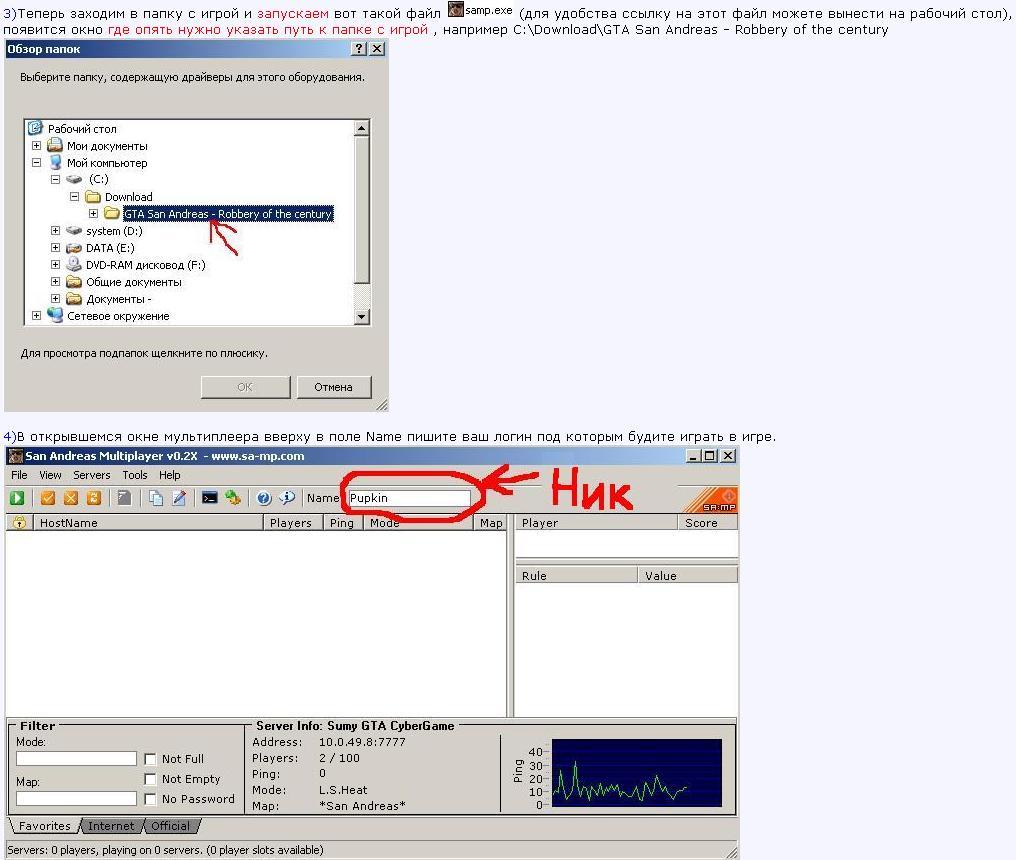Click the Name field containing Pupkin
Image resolution: width=1016 pixels, height=860 pixels.
(408, 498)
